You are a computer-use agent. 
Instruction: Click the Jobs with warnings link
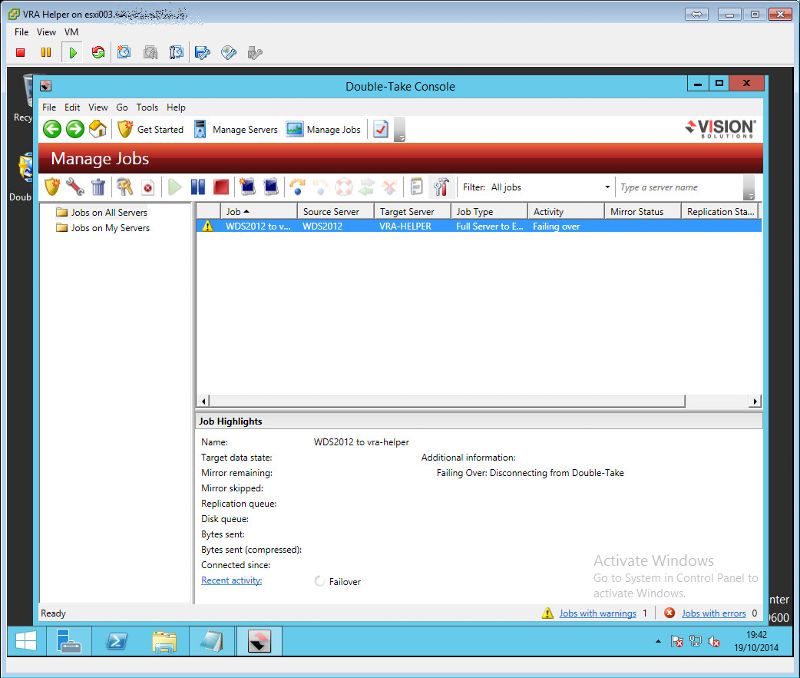pyautogui.click(x=597, y=613)
